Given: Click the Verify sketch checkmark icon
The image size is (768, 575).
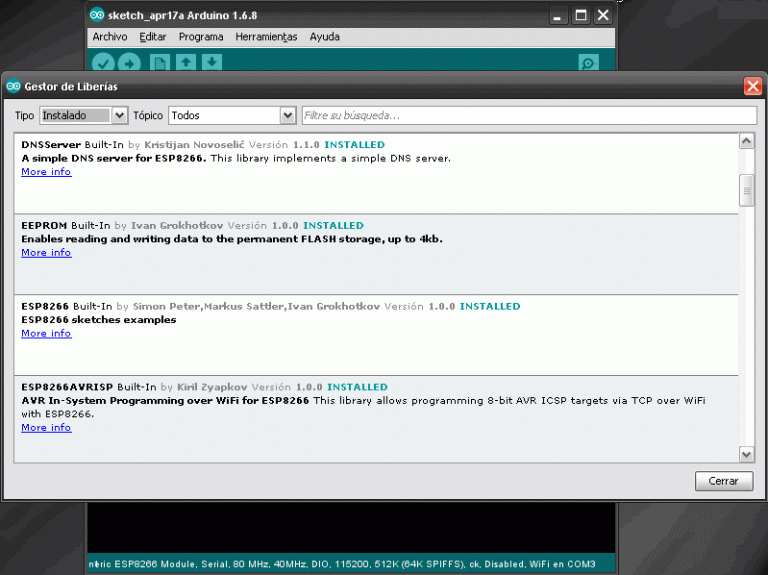Looking at the screenshot, I should [103, 64].
